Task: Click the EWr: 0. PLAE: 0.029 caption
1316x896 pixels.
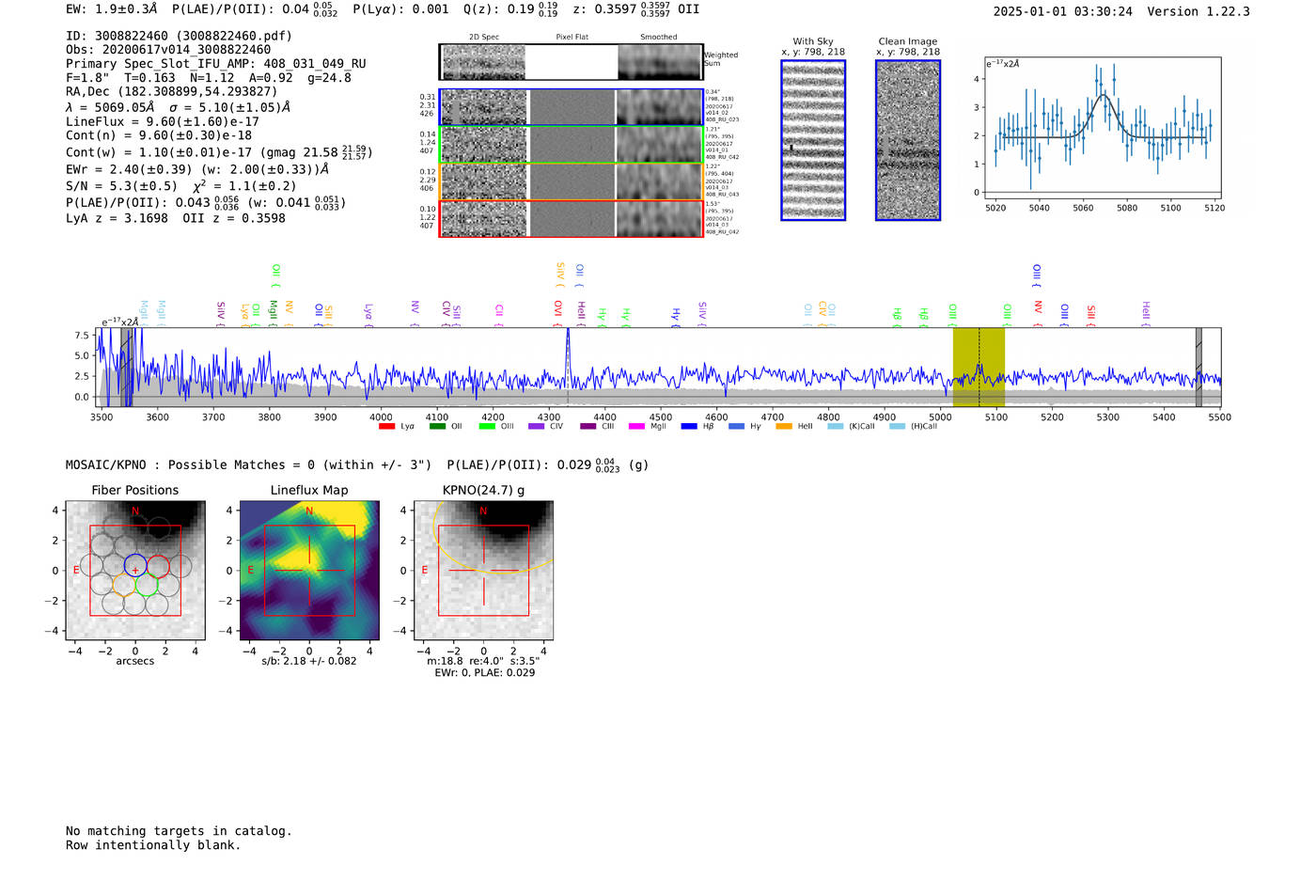Action: click(484, 673)
